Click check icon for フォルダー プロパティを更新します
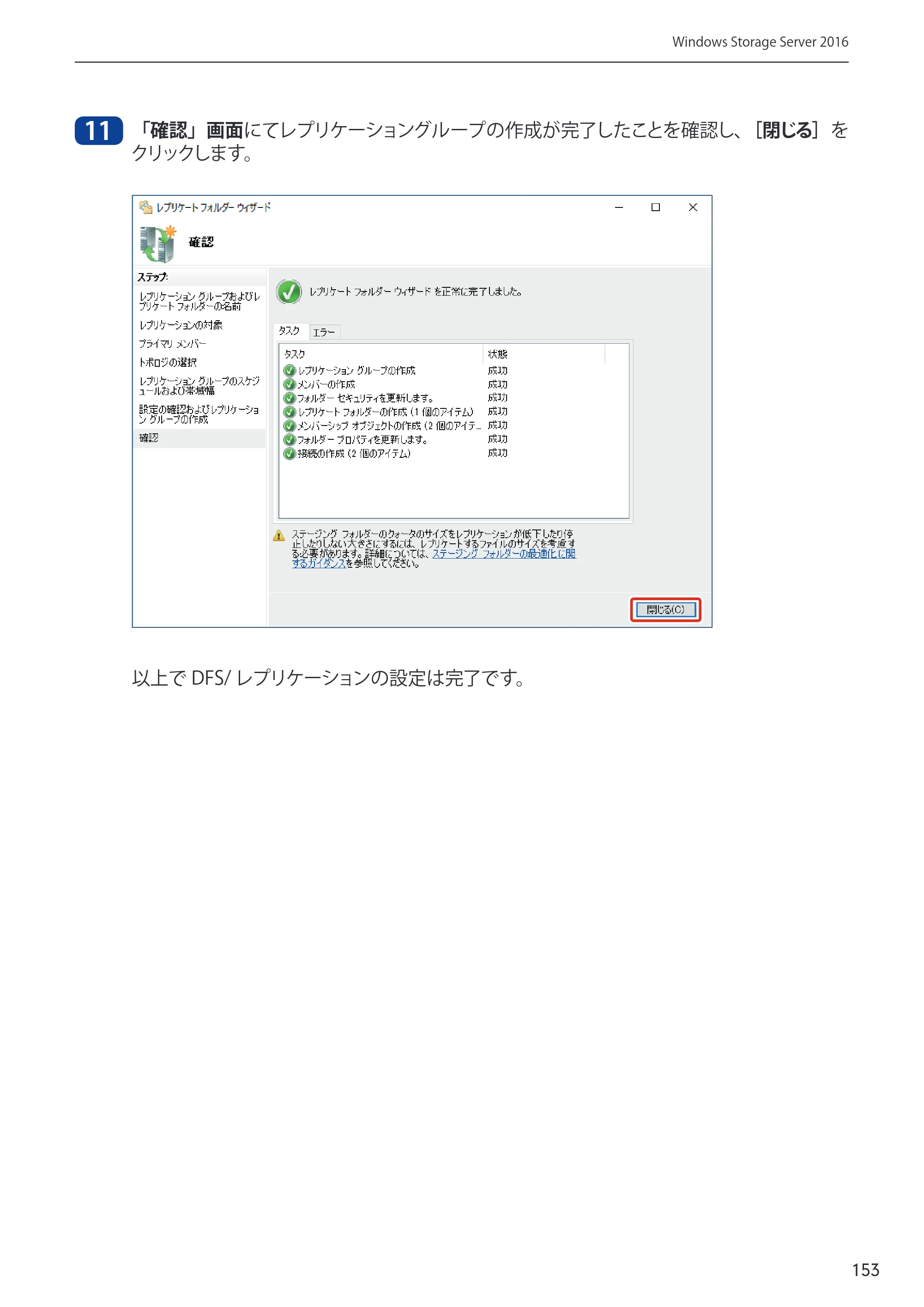The width and height of the screenshot is (924, 1307). (290, 439)
